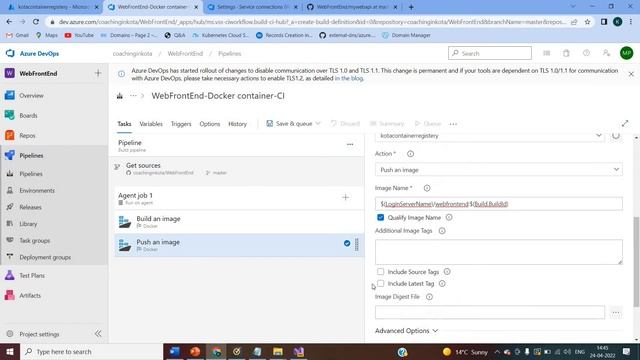This screenshot has height=360, width=640.
Task: Dismiss the TLS notification banner
Action: click(631, 74)
